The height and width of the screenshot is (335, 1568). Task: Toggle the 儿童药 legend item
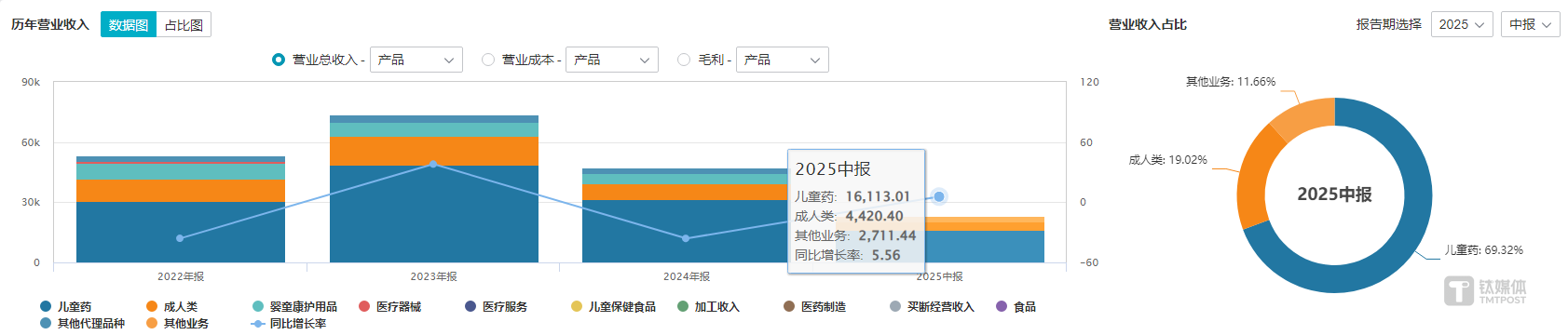tap(66, 306)
